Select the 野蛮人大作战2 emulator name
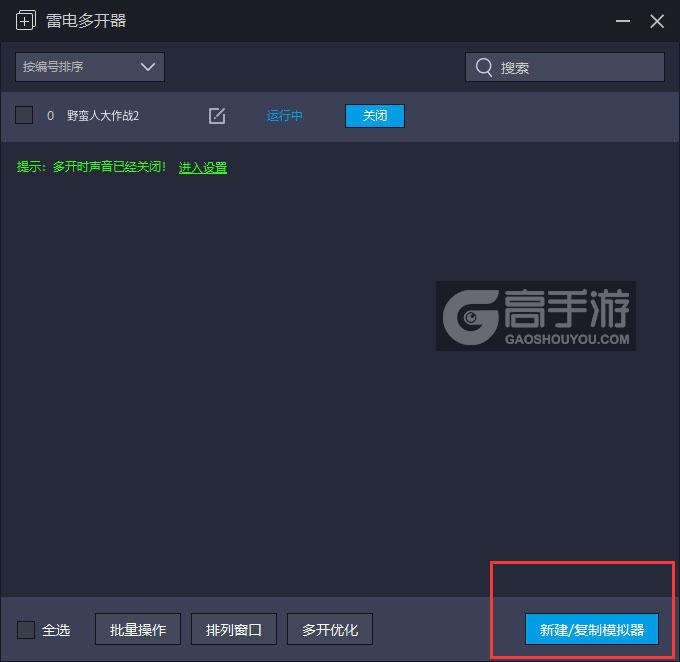 103,116
